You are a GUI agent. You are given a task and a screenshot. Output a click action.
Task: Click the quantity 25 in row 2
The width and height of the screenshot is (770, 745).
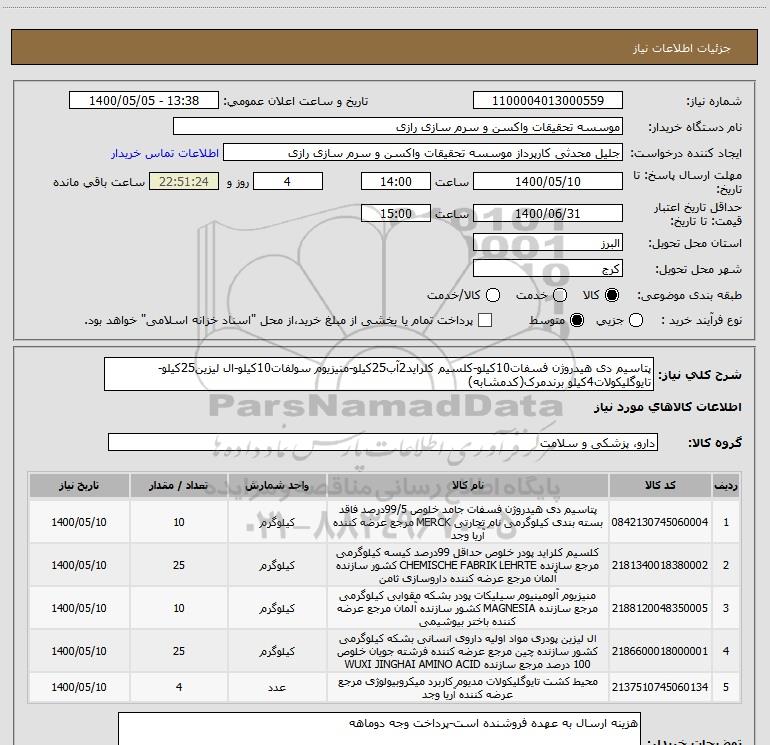click(x=179, y=565)
